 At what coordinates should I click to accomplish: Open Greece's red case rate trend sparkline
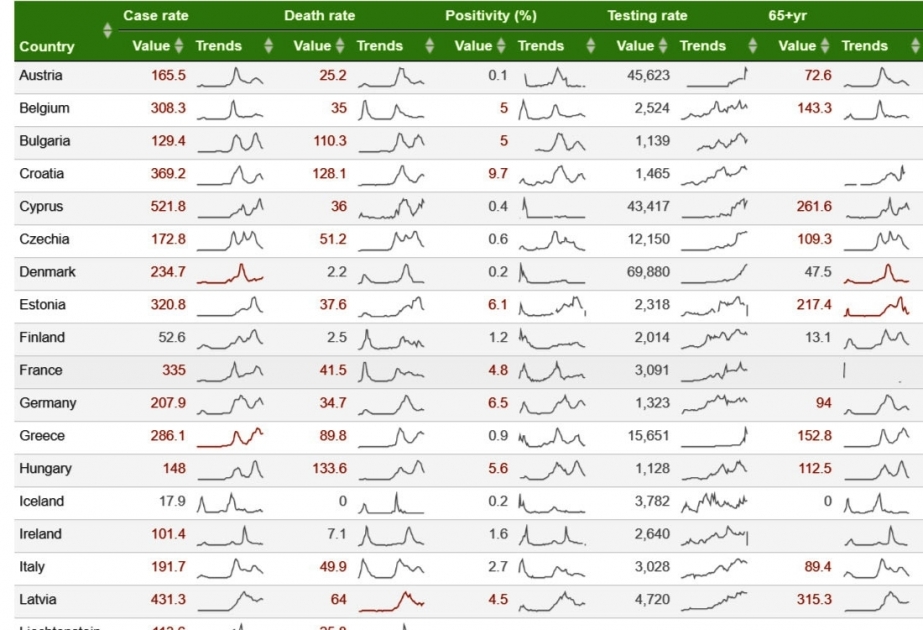pos(230,437)
